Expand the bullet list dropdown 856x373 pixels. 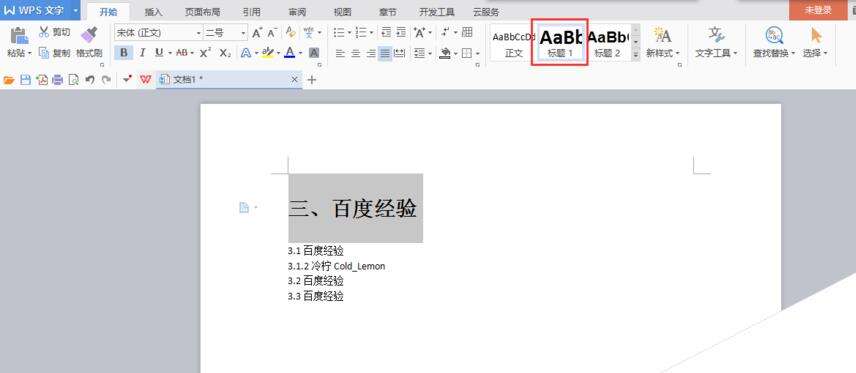point(349,33)
